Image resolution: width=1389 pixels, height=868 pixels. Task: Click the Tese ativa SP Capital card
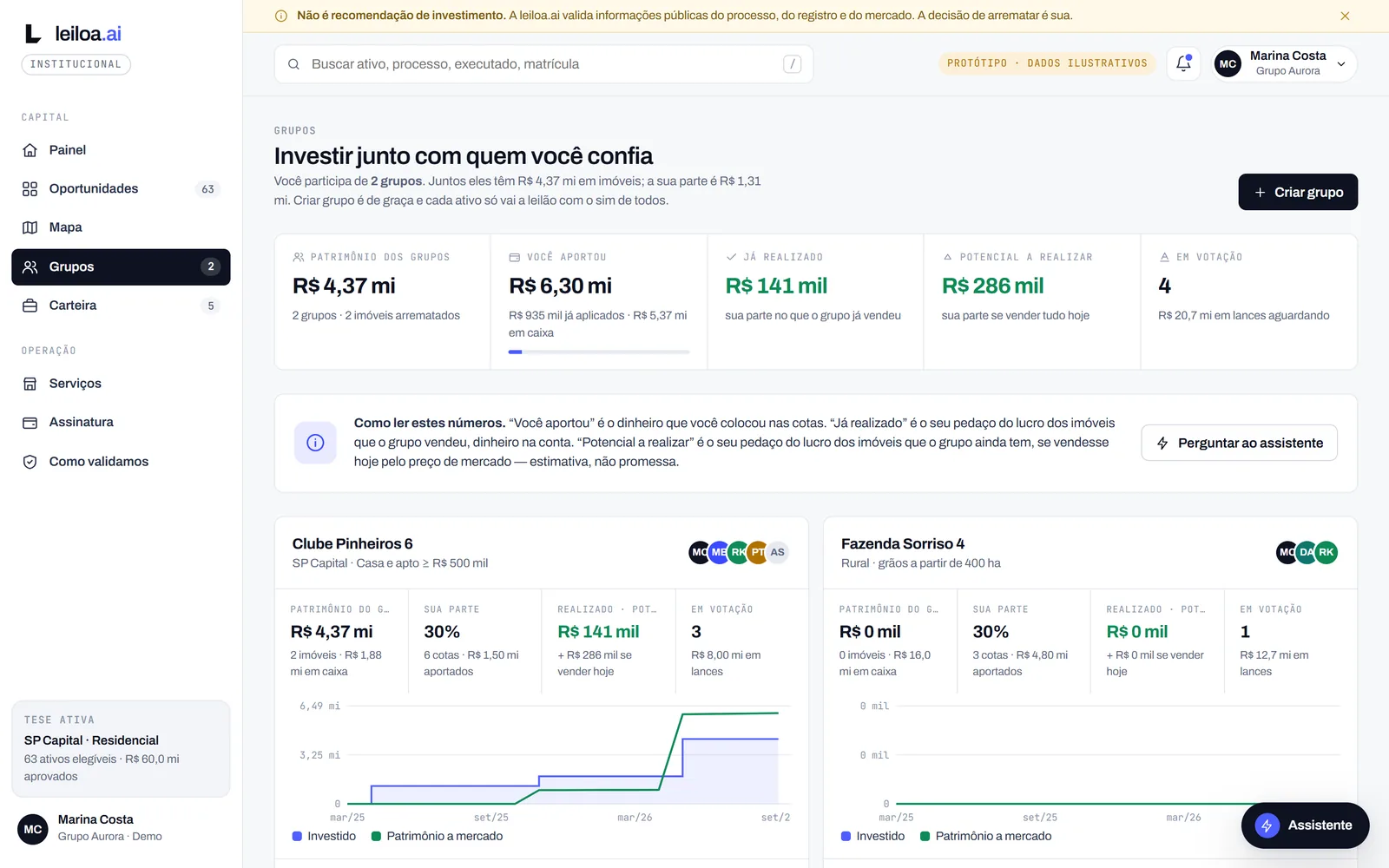121,748
